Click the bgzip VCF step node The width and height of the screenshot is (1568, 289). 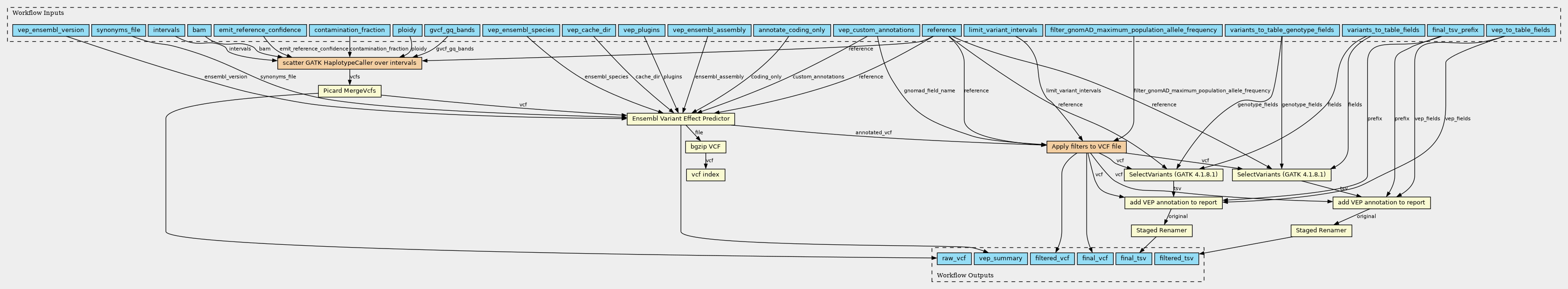pos(705,147)
